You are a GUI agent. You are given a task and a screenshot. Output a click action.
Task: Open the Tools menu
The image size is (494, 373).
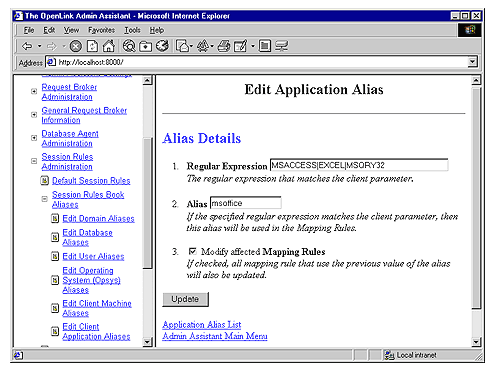[x=132, y=30]
